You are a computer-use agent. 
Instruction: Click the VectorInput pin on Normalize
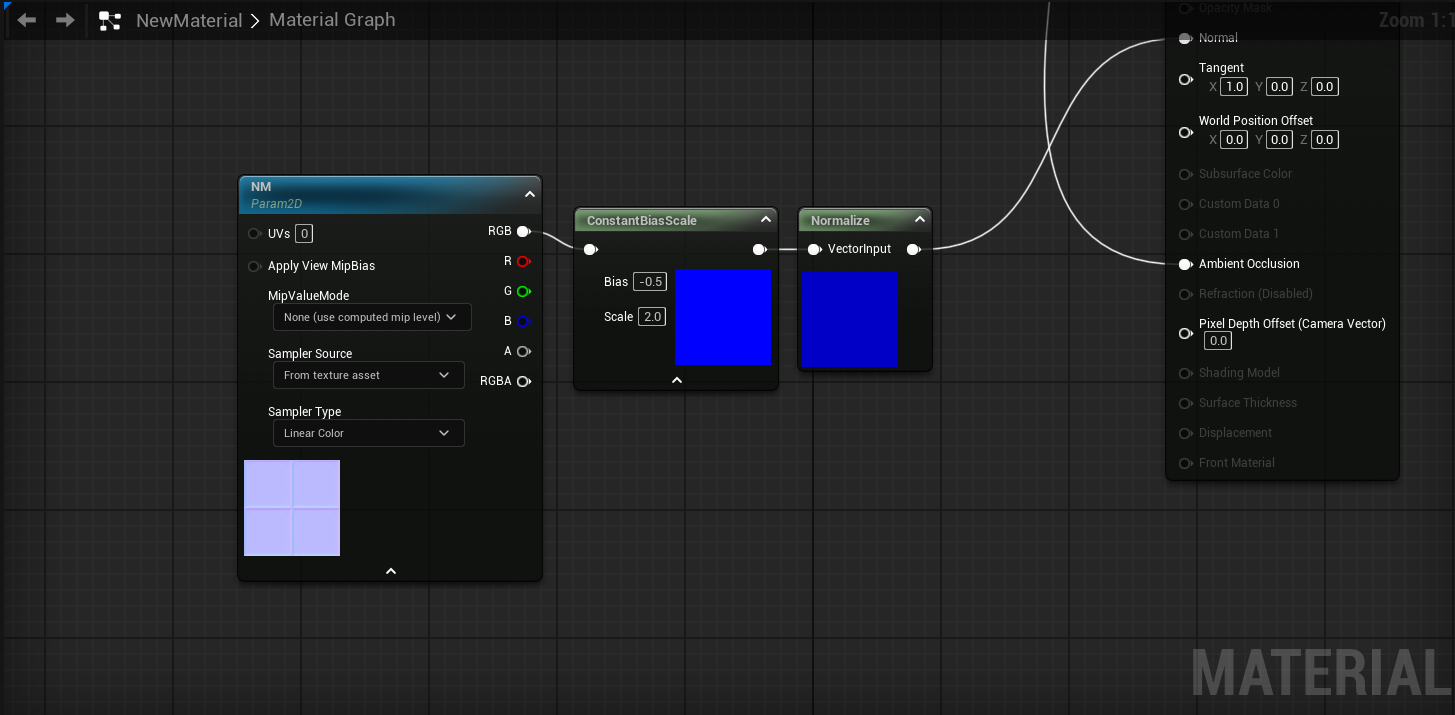pos(815,249)
